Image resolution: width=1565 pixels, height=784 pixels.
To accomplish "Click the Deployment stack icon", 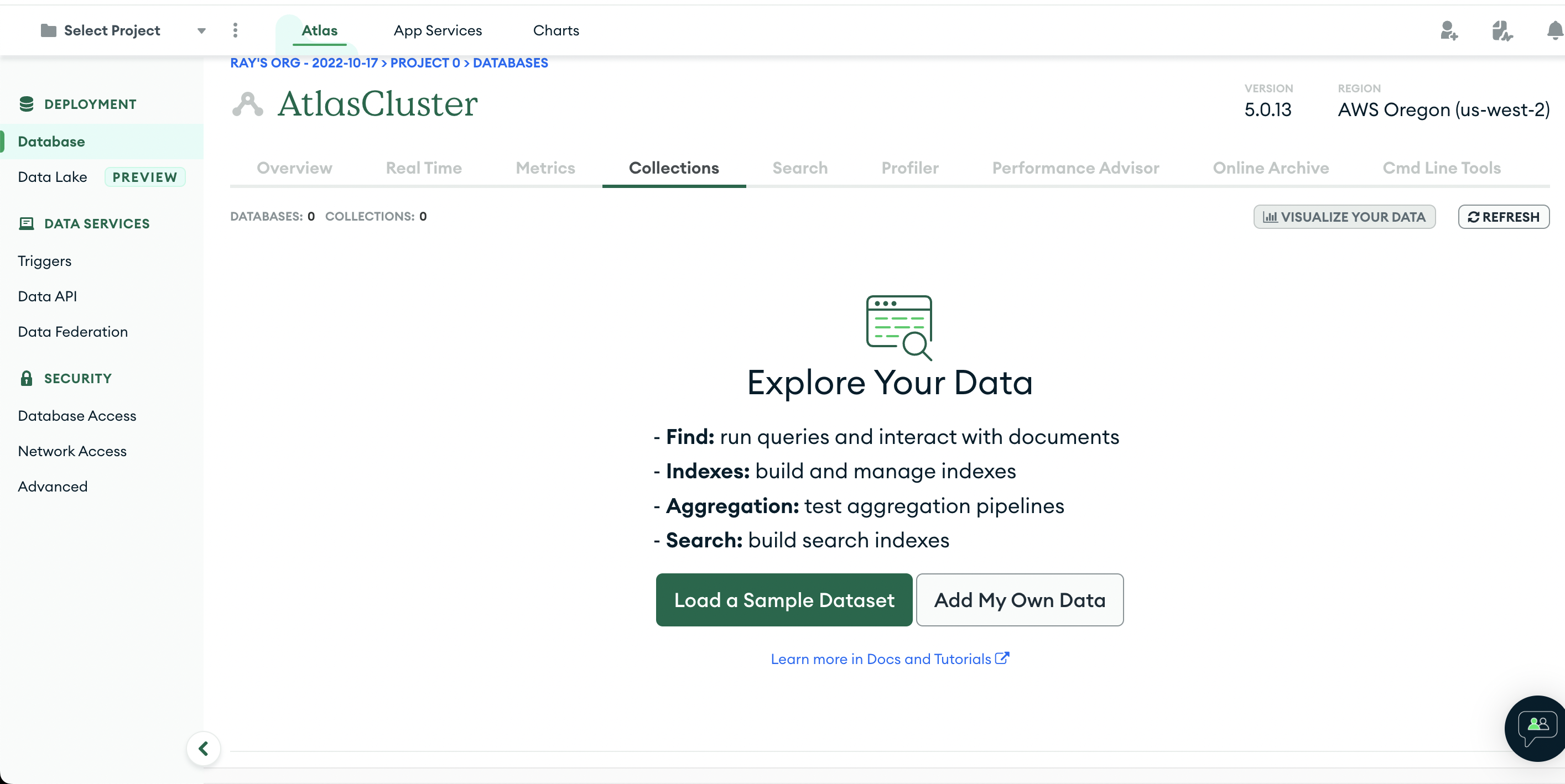I will 26,104.
